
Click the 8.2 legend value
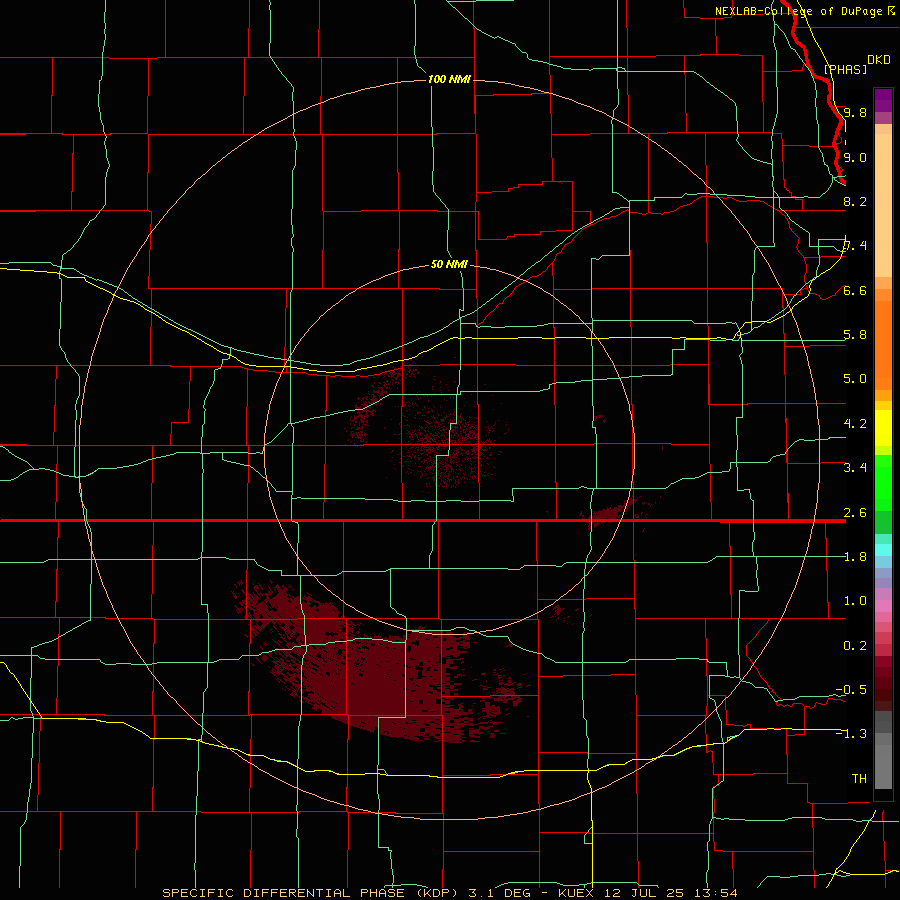[x=855, y=201]
